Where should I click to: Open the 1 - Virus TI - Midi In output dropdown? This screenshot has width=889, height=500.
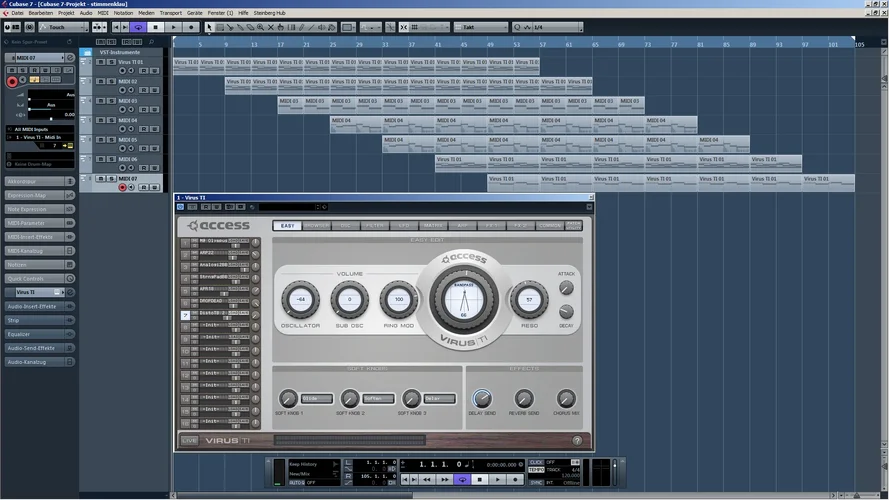pos(40,137)
